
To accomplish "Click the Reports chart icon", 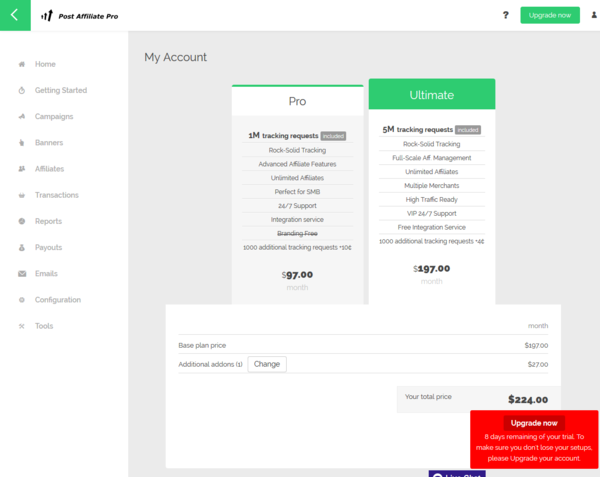I will (x=22, y=221).
